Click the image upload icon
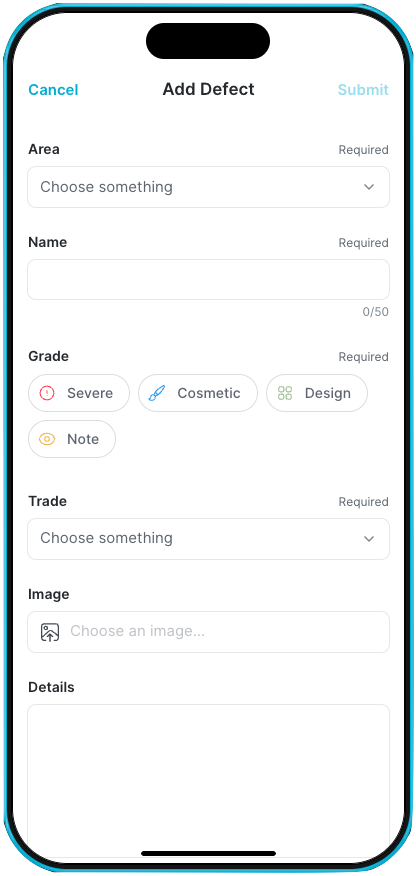 [50, 632]
